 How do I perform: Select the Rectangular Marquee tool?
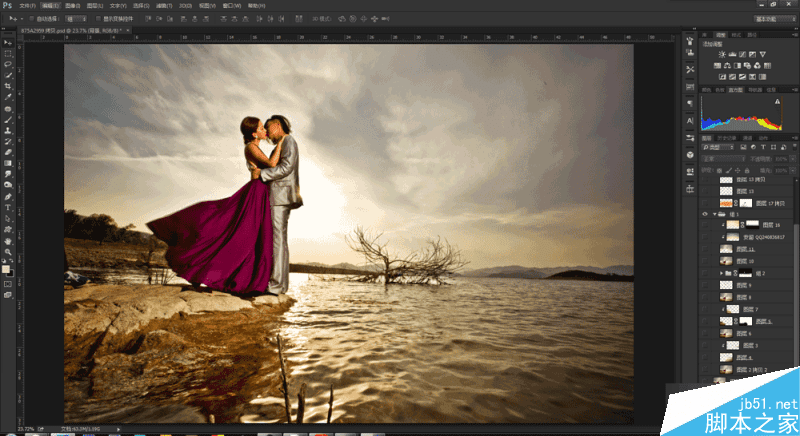click(x=8, y=54)
